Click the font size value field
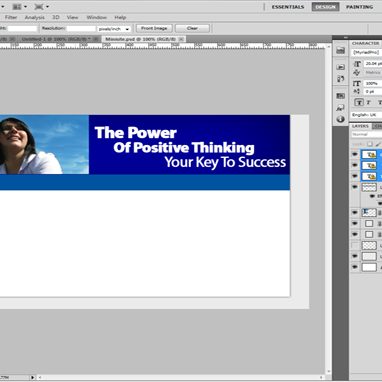Image resolution: width=382 pixels, height=382 pixels. coord(373,64)
